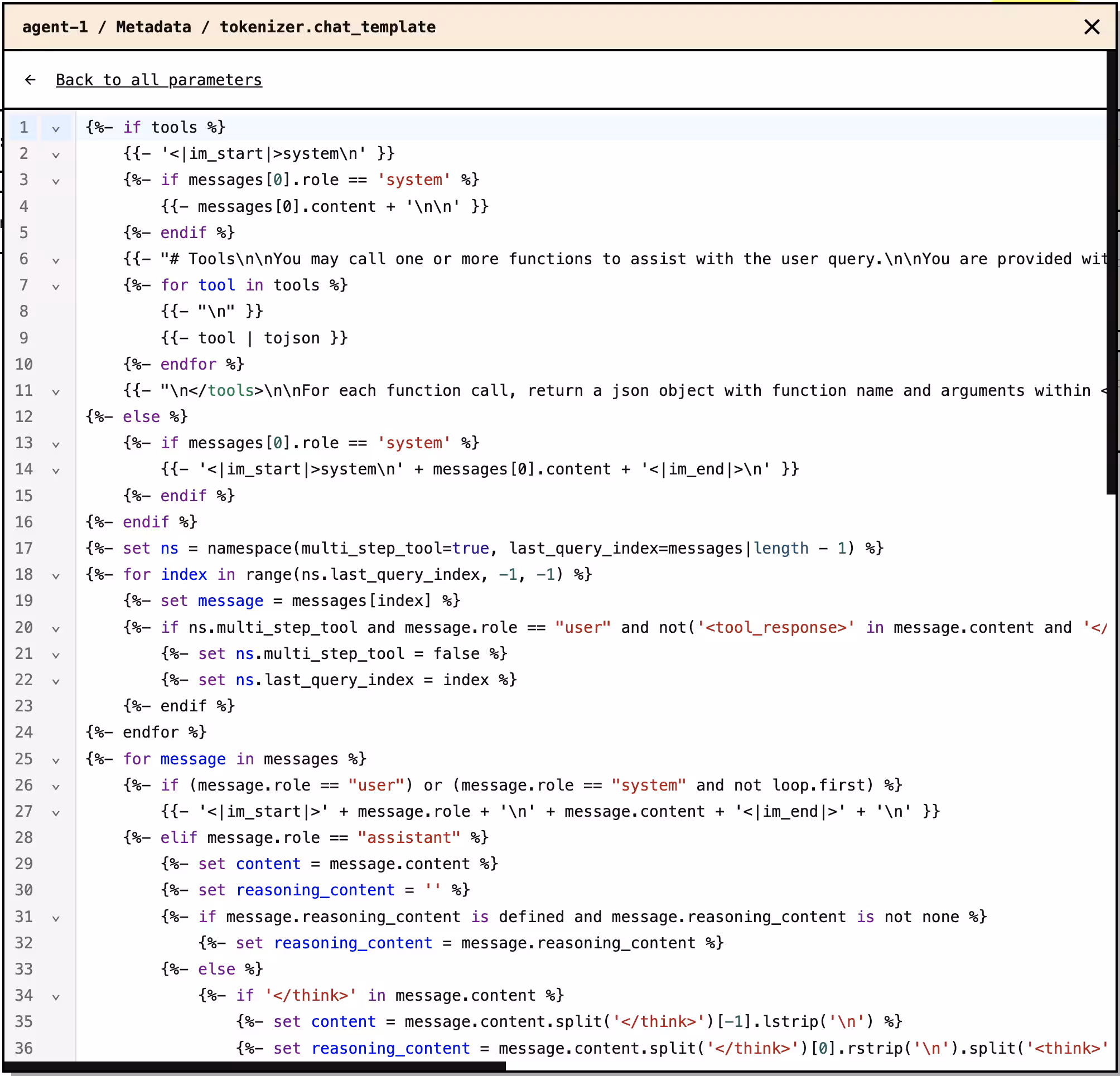Screen dimensions: 1120x1076
Task: Collapse the if block on line 20
Action: pyautogui.click(x=55, y=629)
